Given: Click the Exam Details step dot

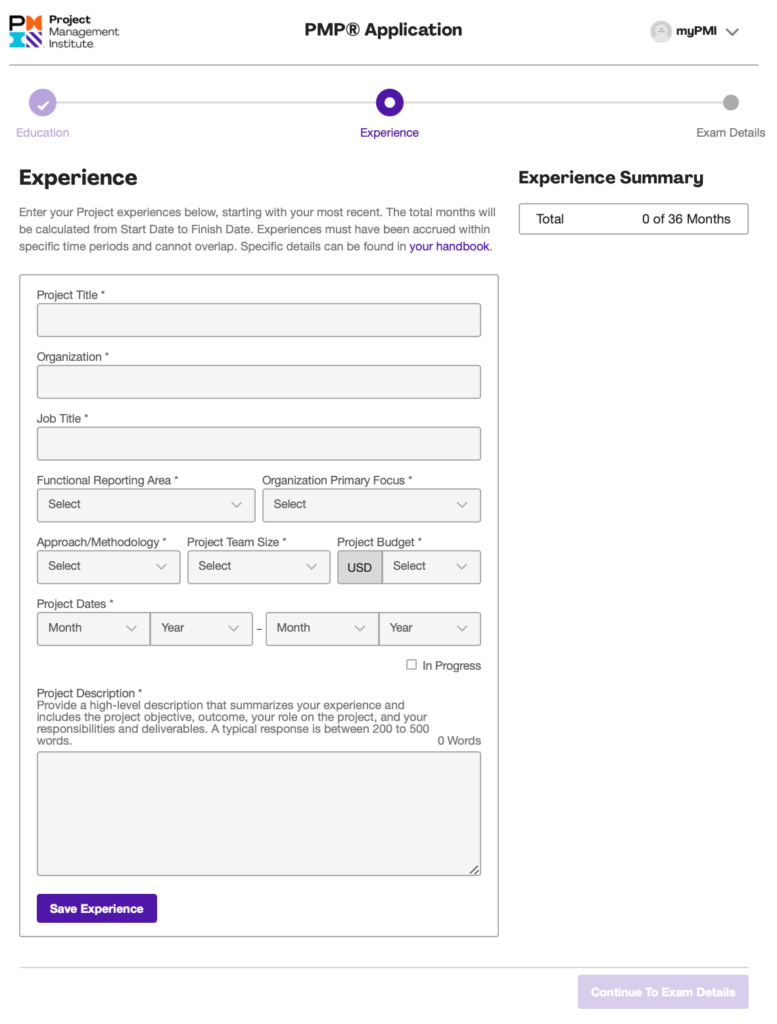Looking at the screenshot, I should 731,103.
